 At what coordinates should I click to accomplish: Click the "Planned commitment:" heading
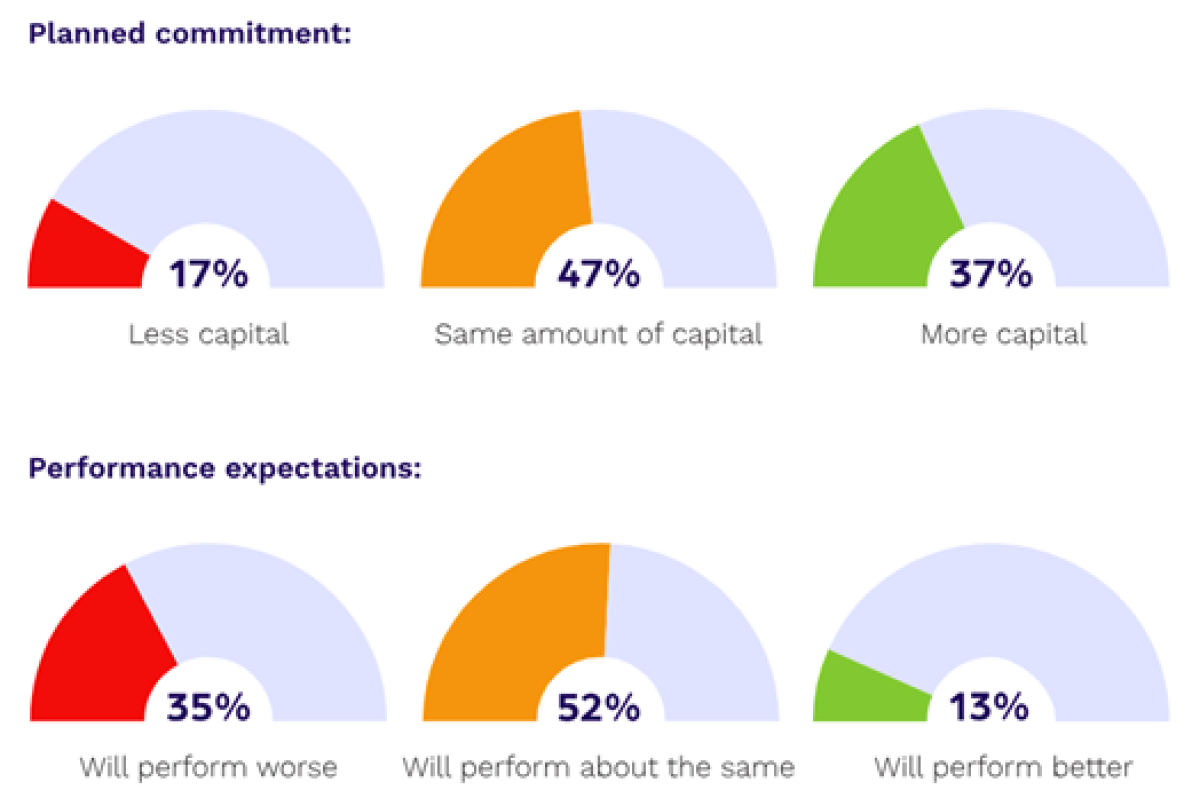(x=192, y=34)
